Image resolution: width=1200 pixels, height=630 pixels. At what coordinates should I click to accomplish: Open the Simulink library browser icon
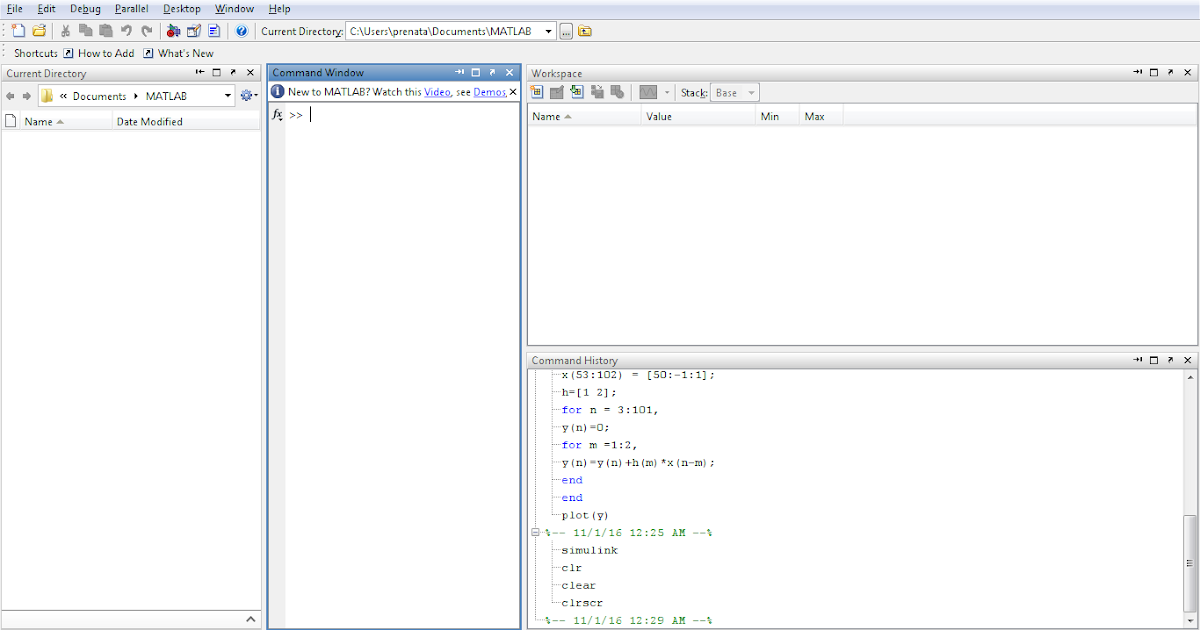[x=171, y=30]
